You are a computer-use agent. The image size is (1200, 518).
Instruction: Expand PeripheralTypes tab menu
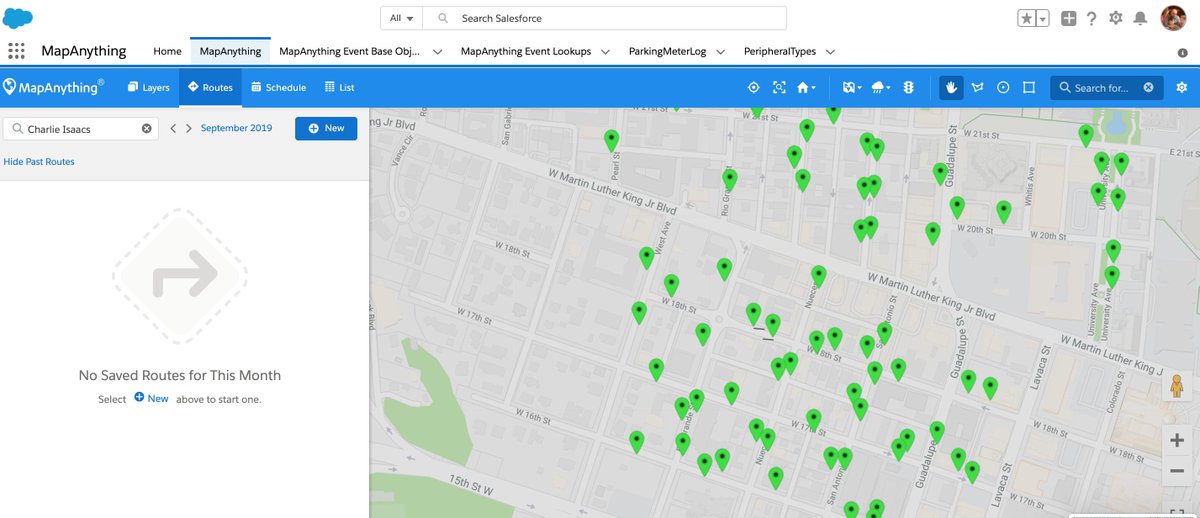click(x=830, y=52)
